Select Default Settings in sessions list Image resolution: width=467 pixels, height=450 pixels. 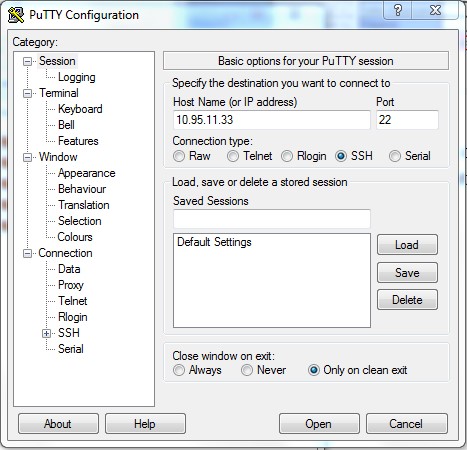coord(214,242)
